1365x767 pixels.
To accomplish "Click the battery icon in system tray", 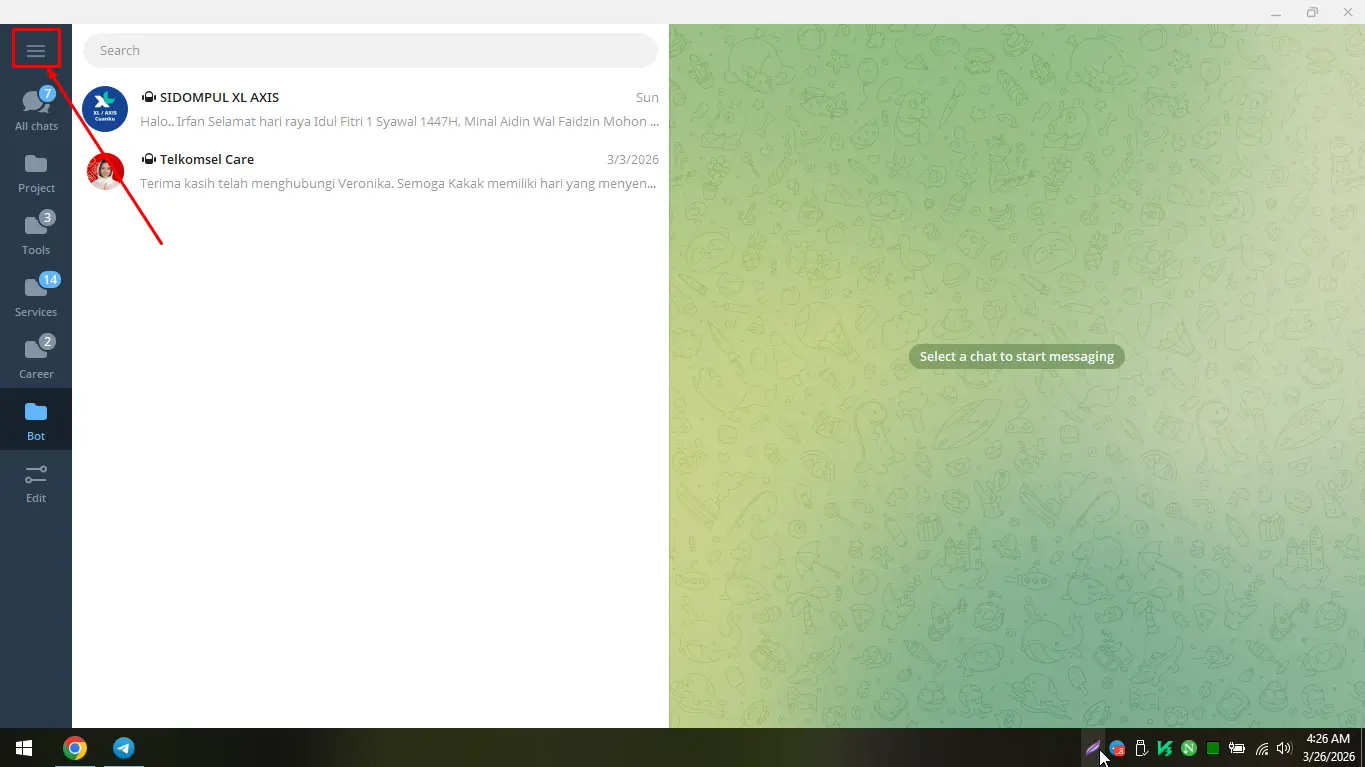I will click(x=1237, y=748).
